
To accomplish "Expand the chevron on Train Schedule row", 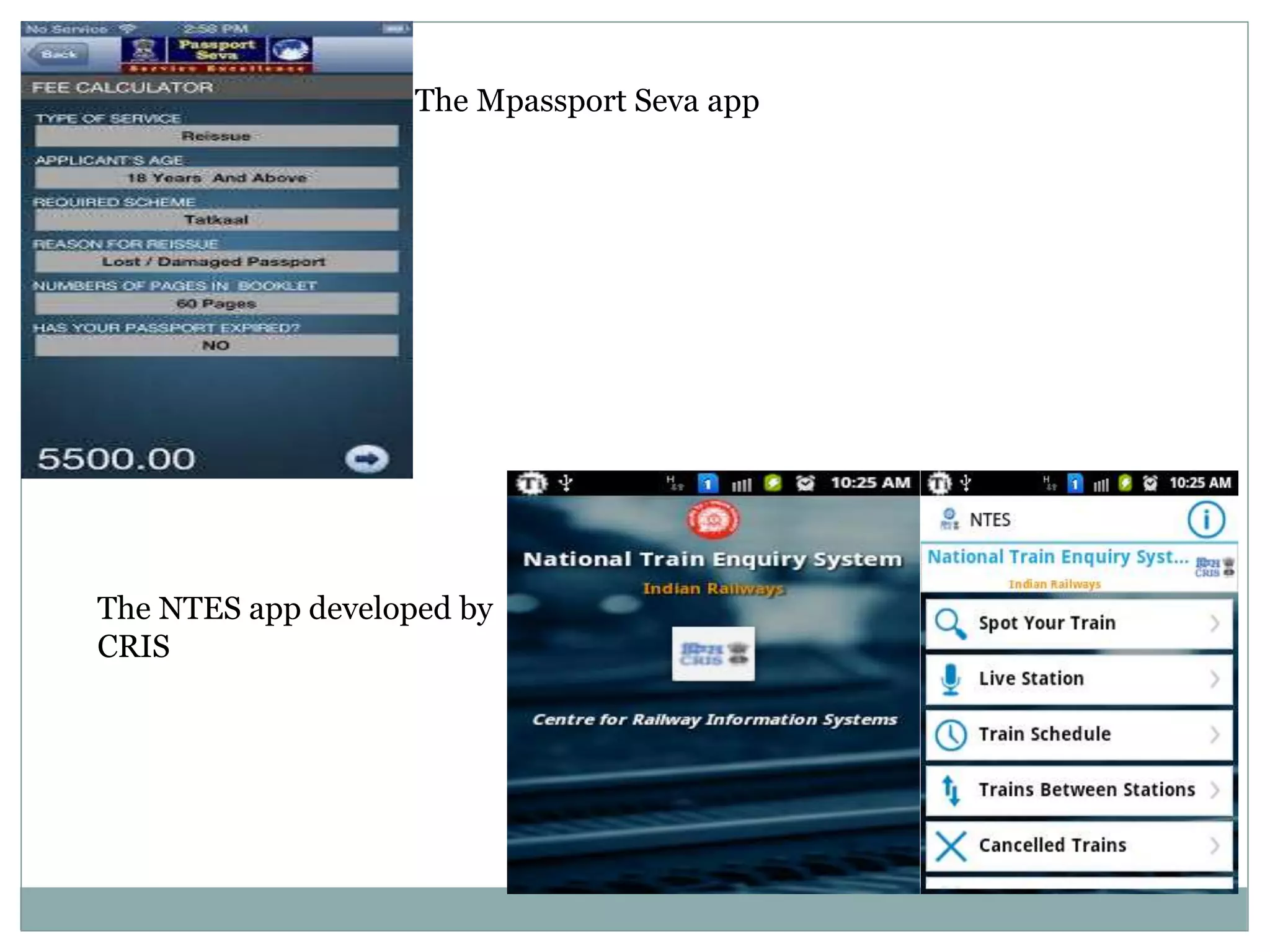I will 1214,735.
